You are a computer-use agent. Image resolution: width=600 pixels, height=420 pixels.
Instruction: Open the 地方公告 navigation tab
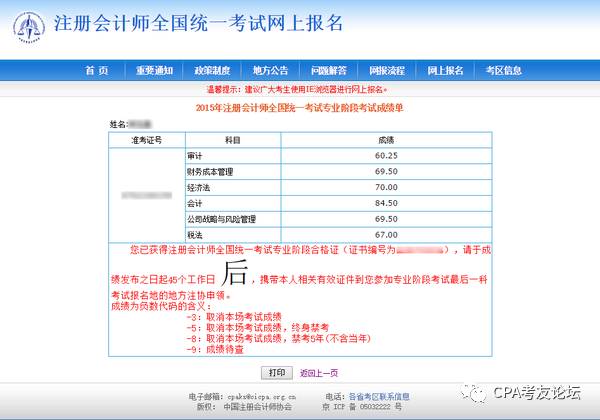(270, 71)
